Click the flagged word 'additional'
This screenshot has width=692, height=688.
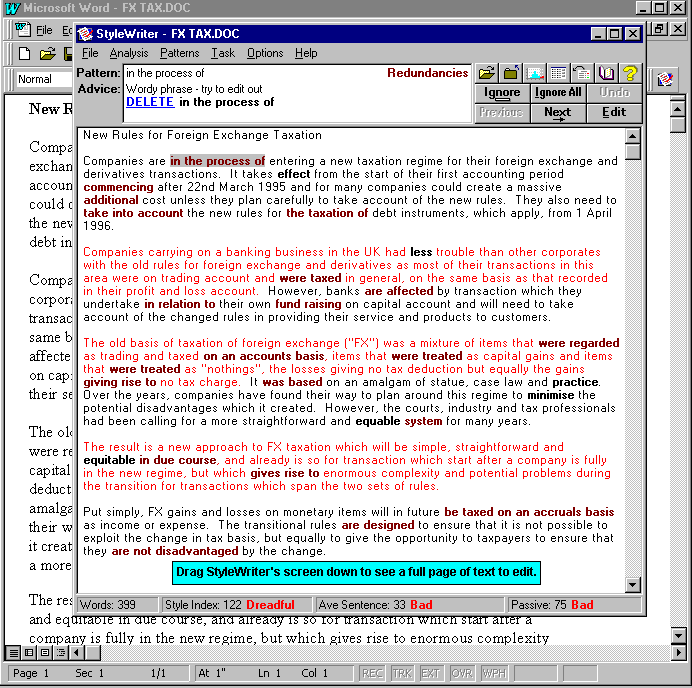coord(111,200)
